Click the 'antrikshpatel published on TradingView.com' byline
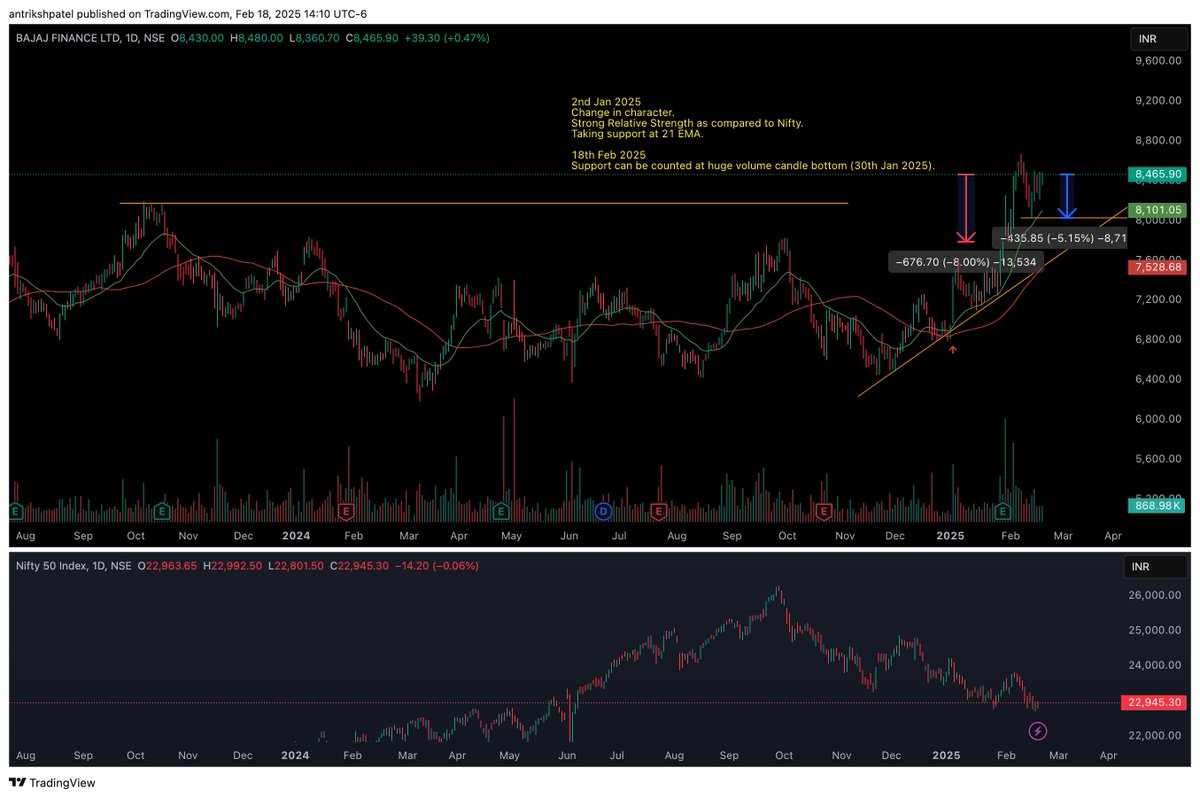 [119, 15]
